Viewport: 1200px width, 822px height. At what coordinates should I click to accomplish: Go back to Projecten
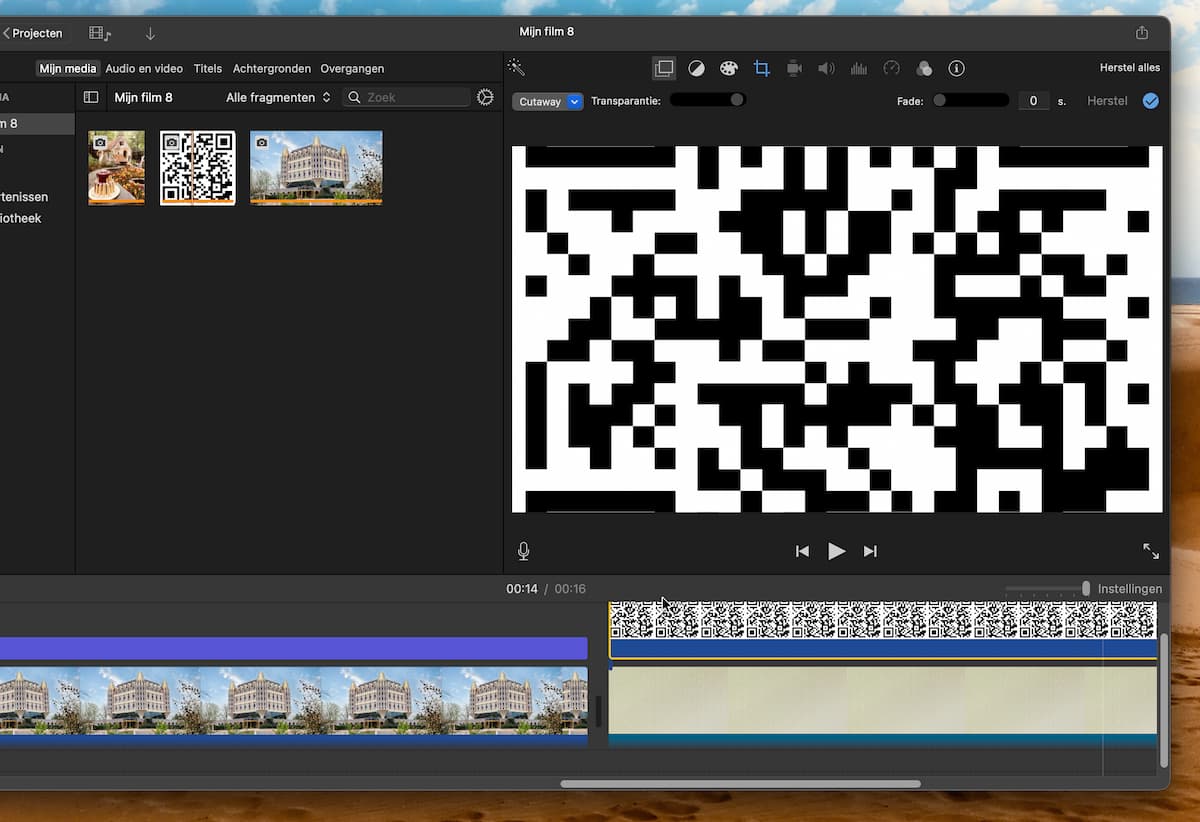pos(33,33)
